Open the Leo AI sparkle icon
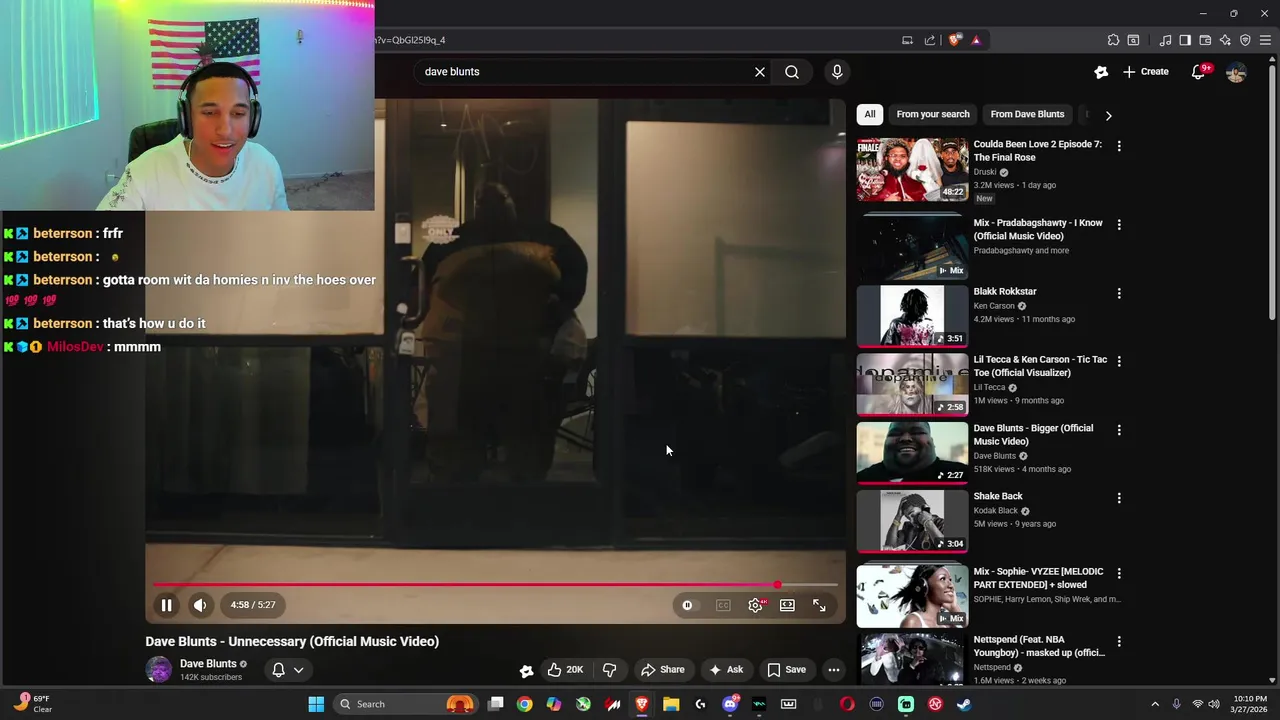This screenshot has height=720, width=1280. [x=1225, y=40]
